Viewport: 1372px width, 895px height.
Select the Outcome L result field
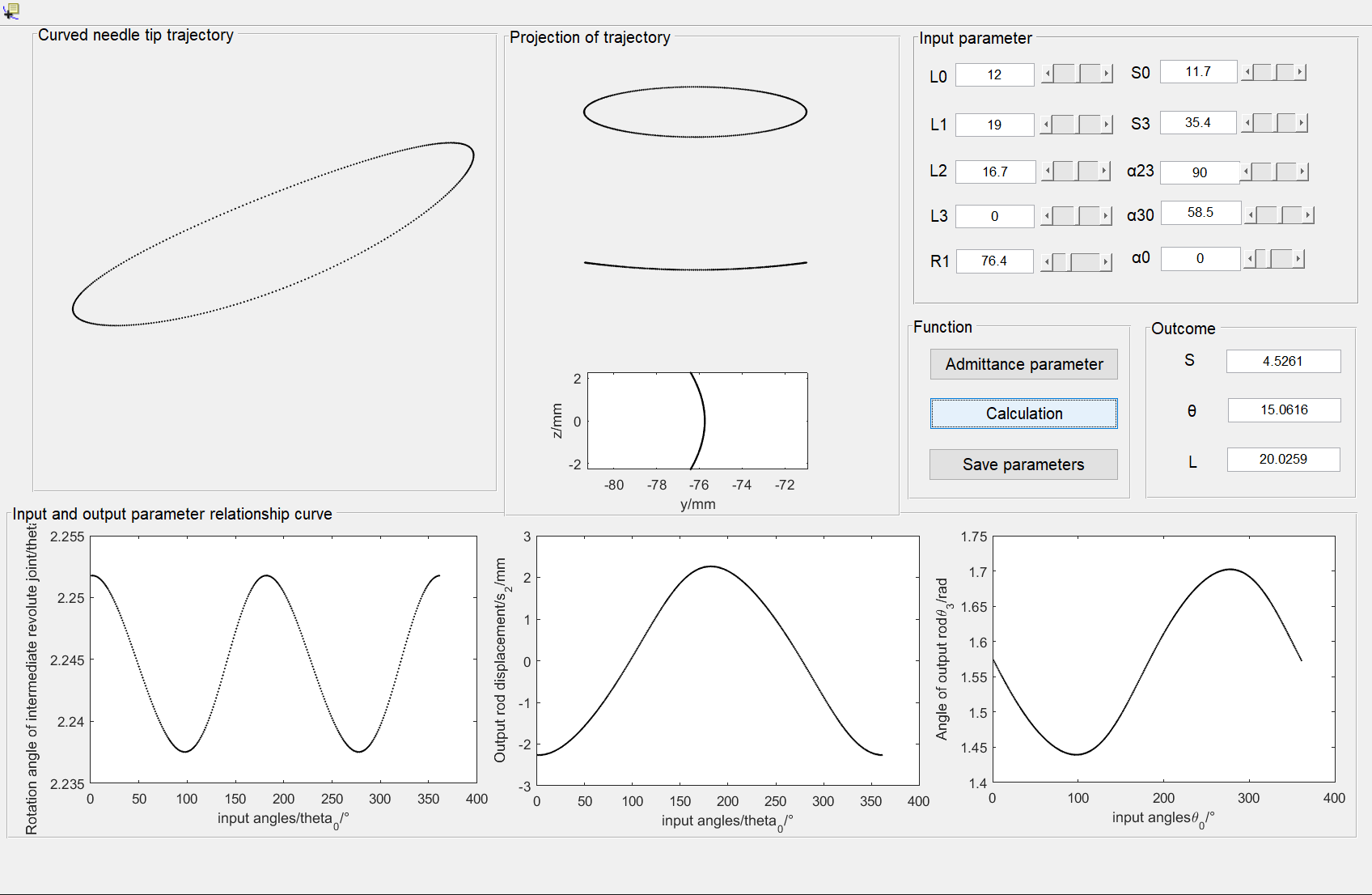[1283, 460]
